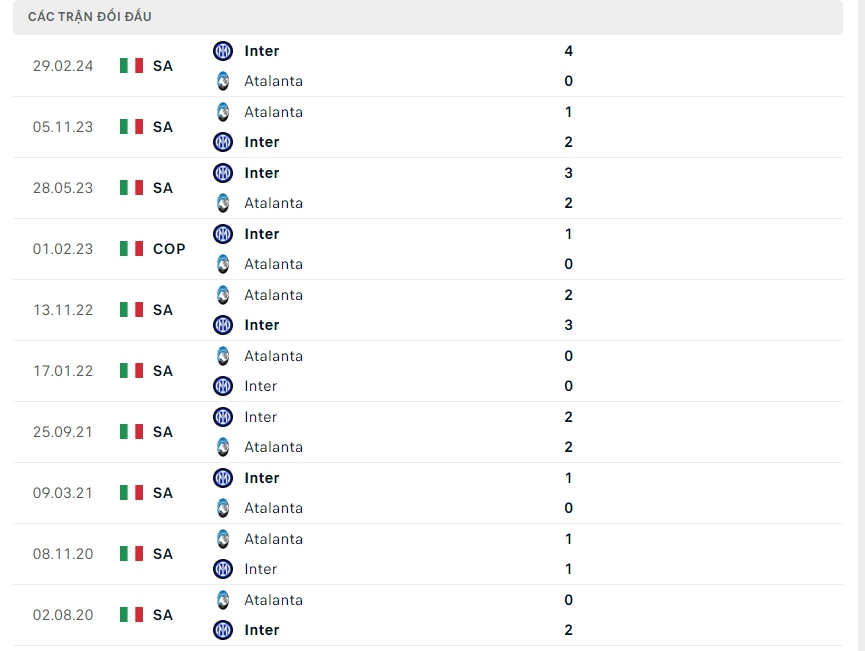Click Inter crest in 29.02.24 match
865x651 pixels.
click(x=223, y=51)
